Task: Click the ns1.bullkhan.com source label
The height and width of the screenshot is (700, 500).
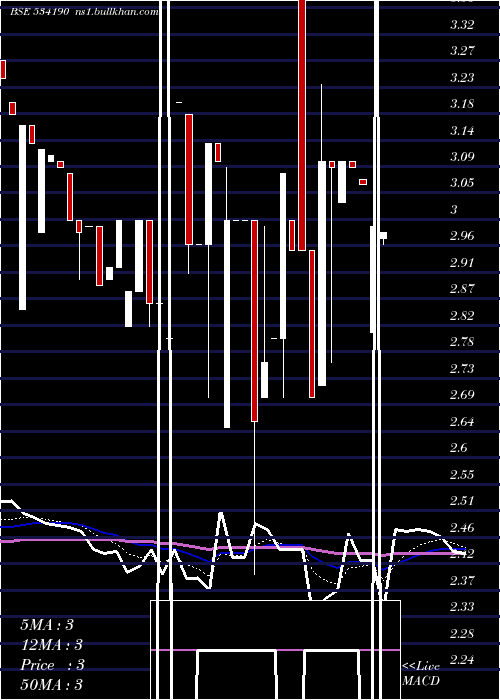Action: [x=117, y=11]
